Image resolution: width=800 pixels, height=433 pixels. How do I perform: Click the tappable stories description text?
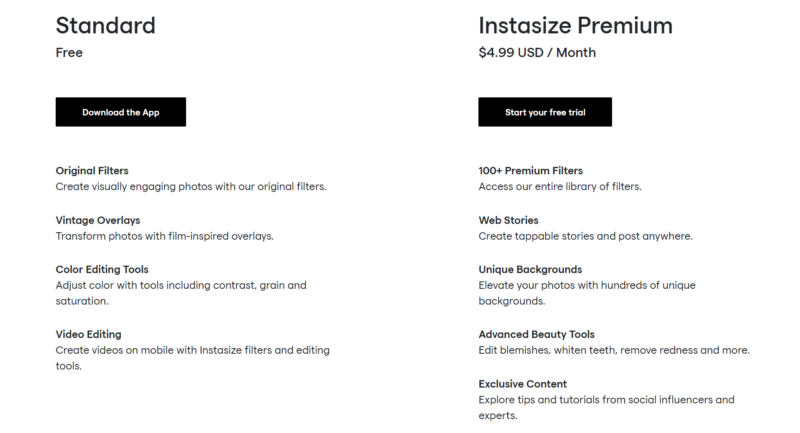click(x=585, y=236)
